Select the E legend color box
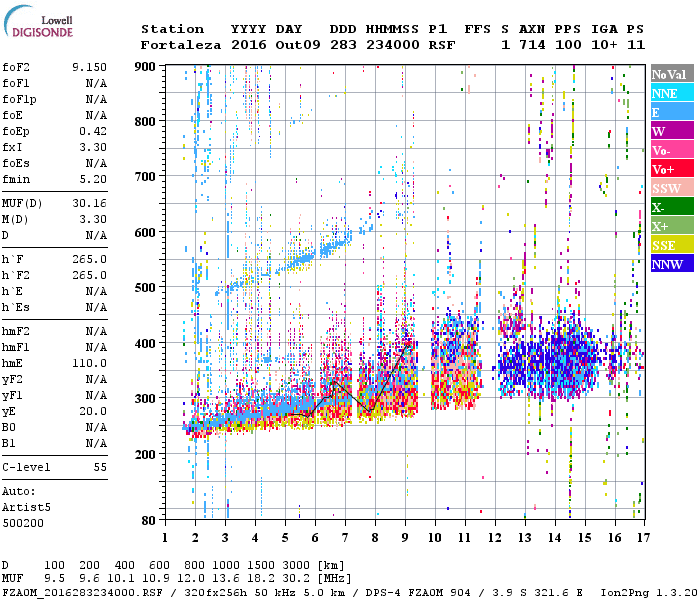Screen dimensions: 700x600 click(x=672, y=112)
